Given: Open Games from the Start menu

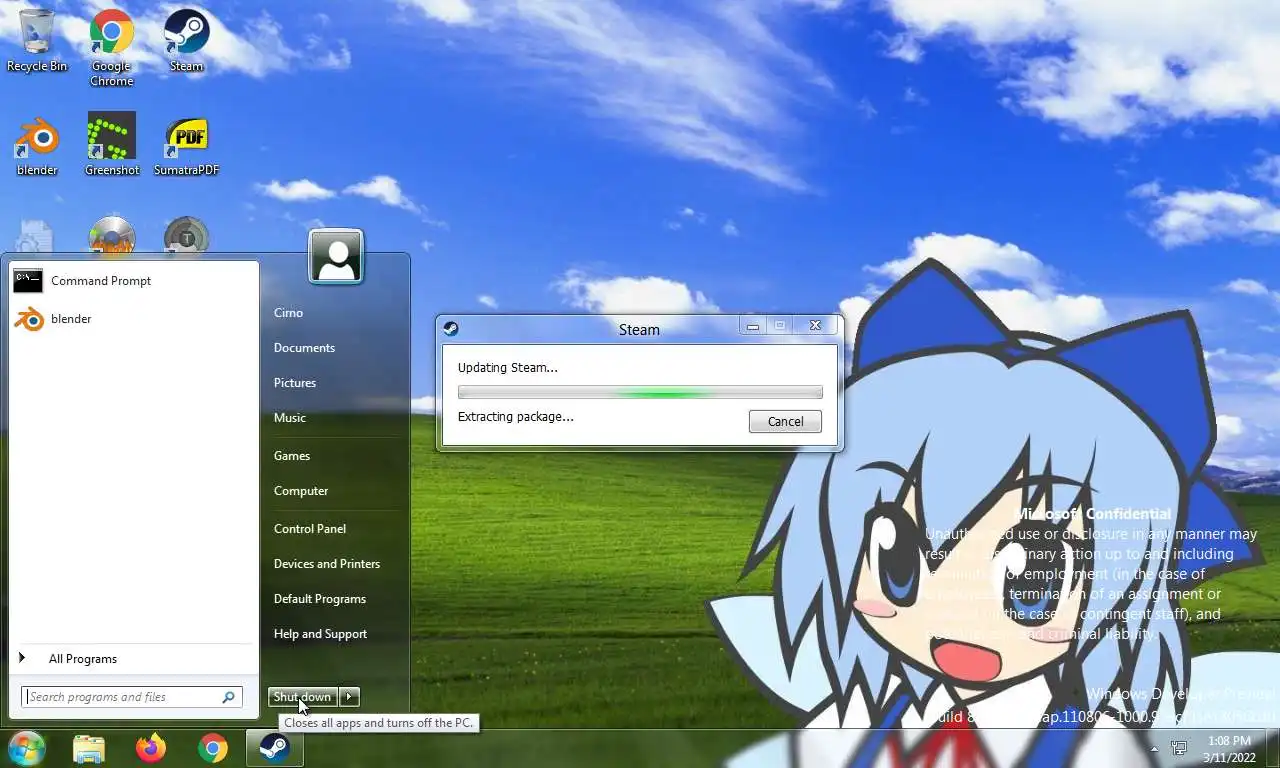Looking at the screenshot, I should pos(292,456).
